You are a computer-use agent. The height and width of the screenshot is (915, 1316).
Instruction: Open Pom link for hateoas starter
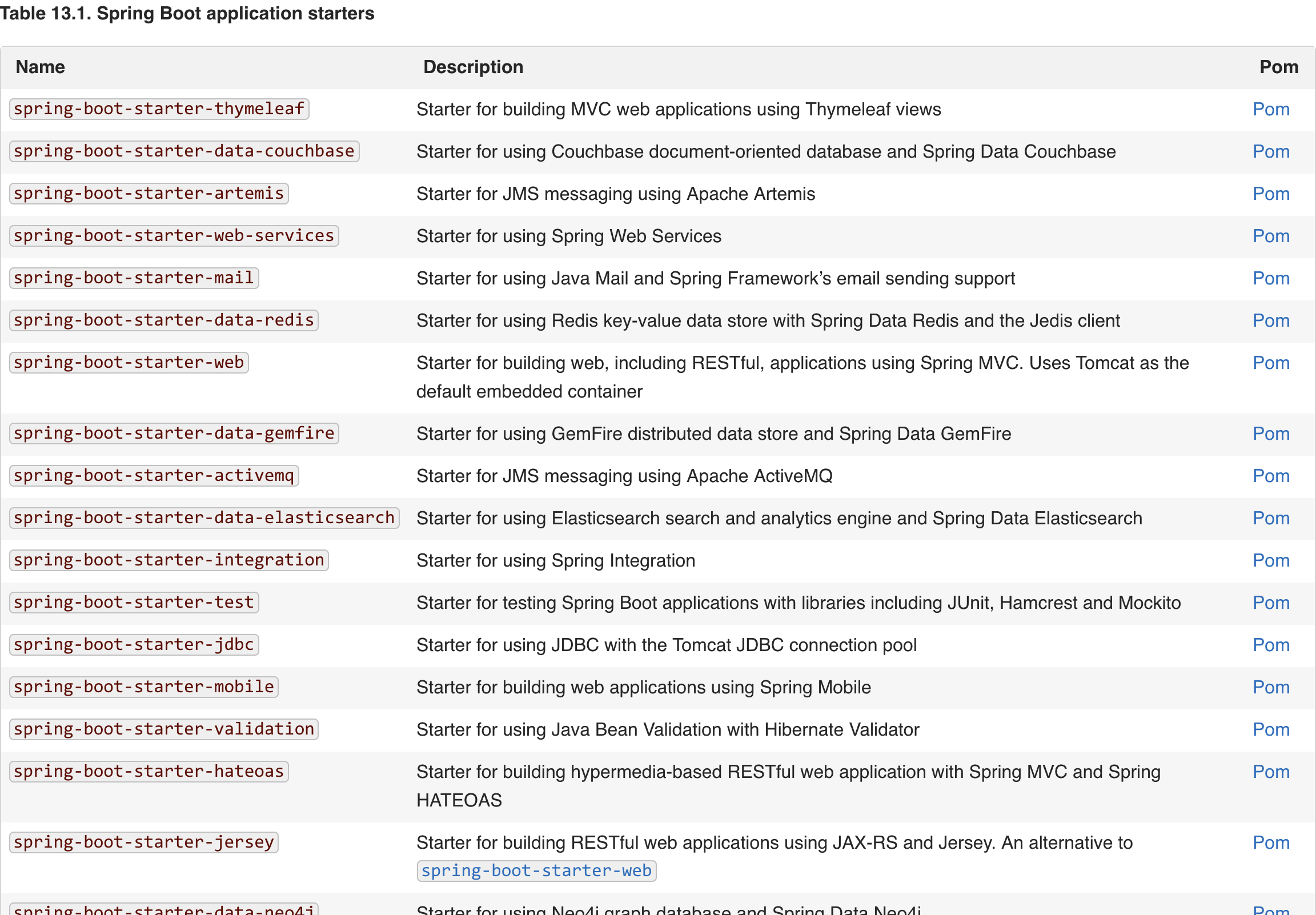pyautogui.click(x=1270, y=772)
